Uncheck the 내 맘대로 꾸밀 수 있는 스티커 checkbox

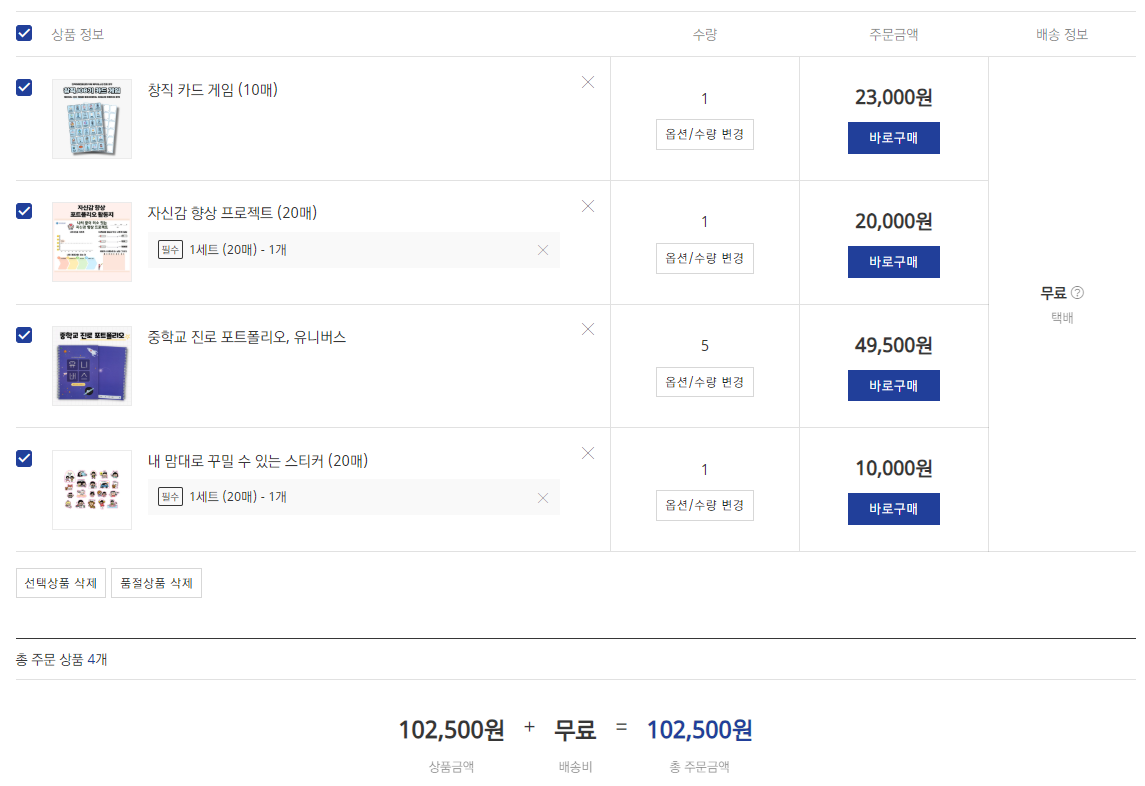[24, 459]
